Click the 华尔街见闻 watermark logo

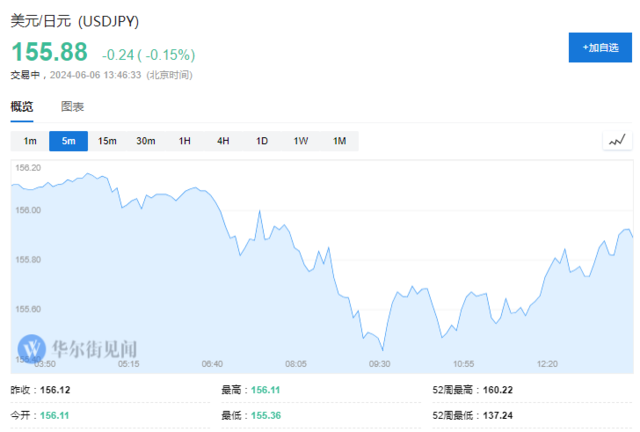point(80,349)
